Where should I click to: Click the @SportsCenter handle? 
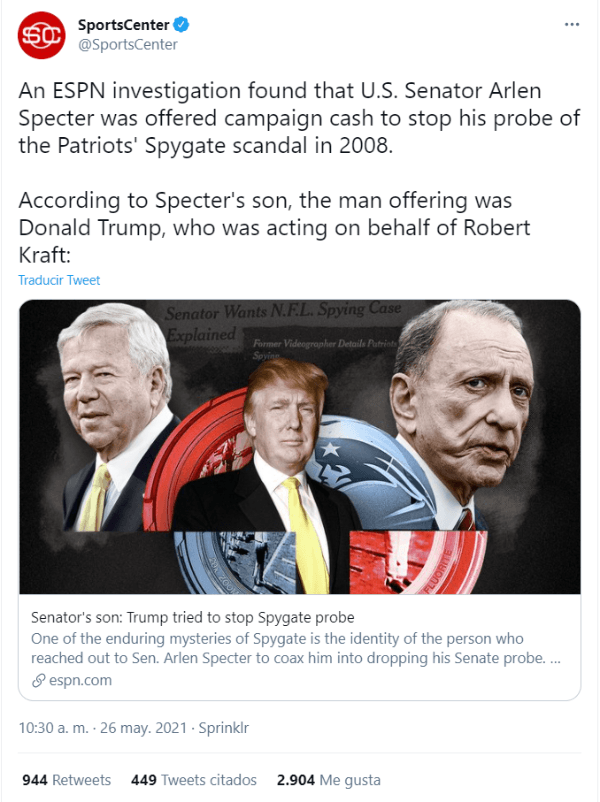click(x=127, y=44)
